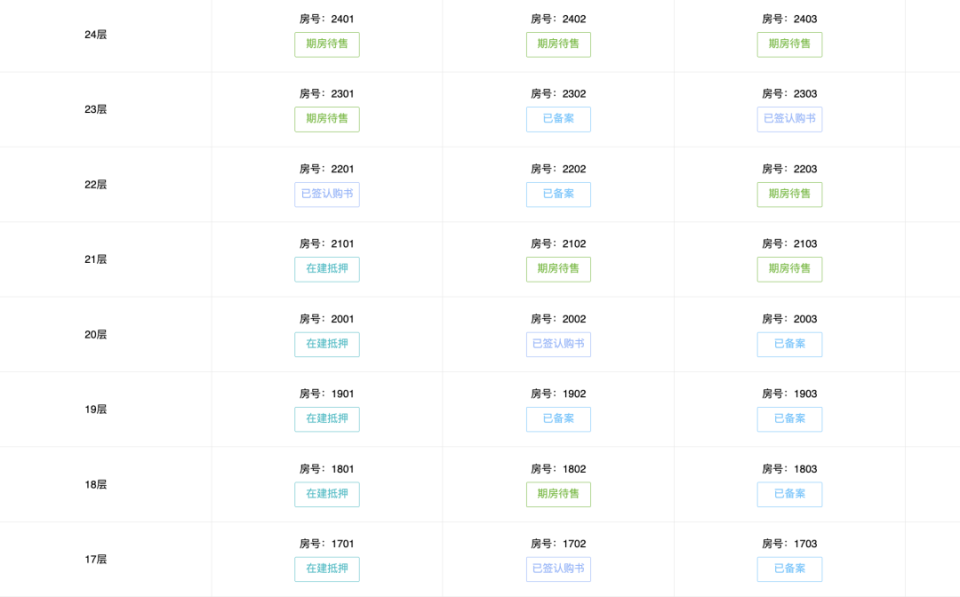Screen dimensions: 960x597
Task: Click the text 房号: 2403
Action: click(x=790, y=19)
